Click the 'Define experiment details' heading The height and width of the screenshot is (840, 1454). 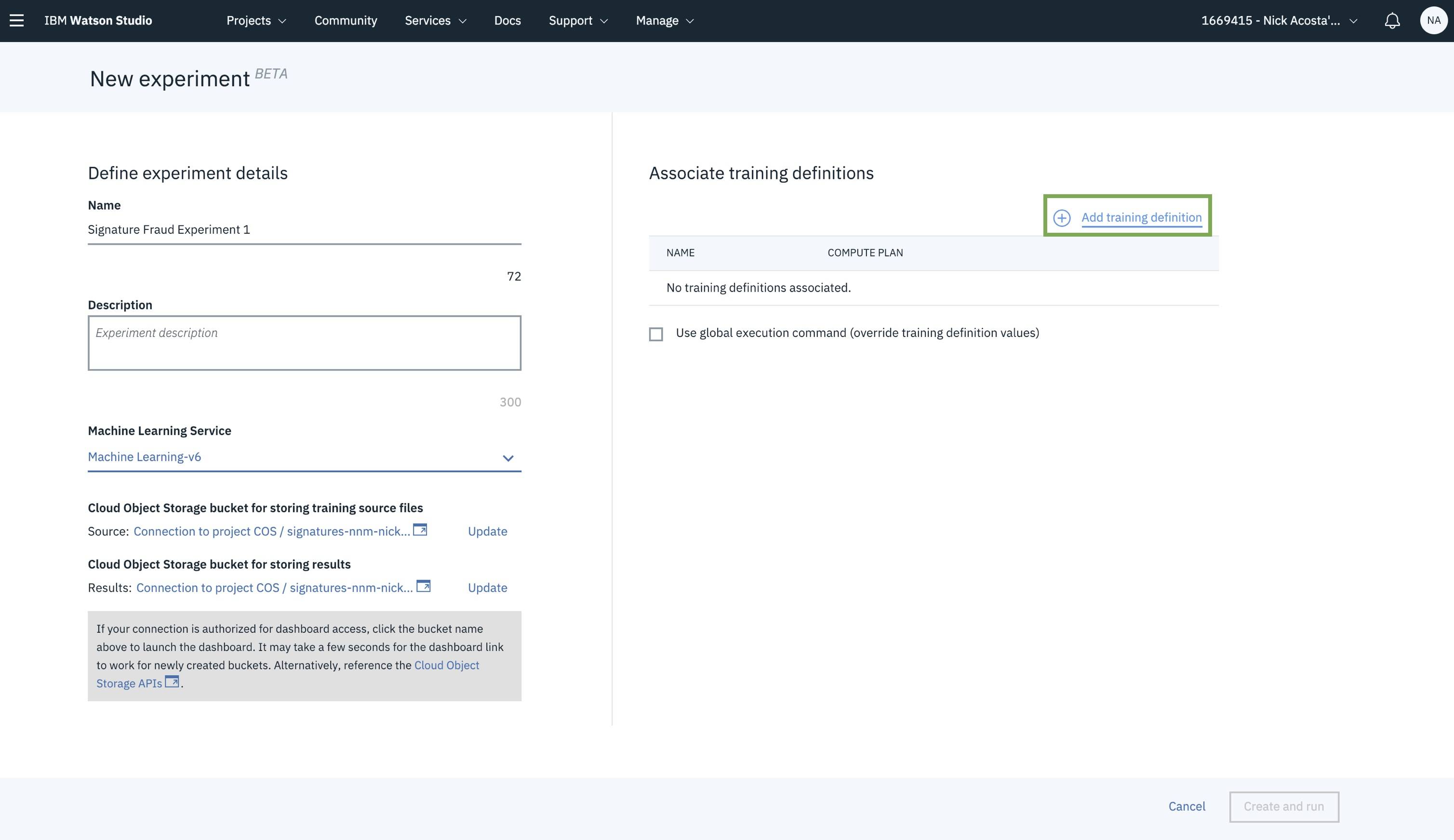coord(187,173)
